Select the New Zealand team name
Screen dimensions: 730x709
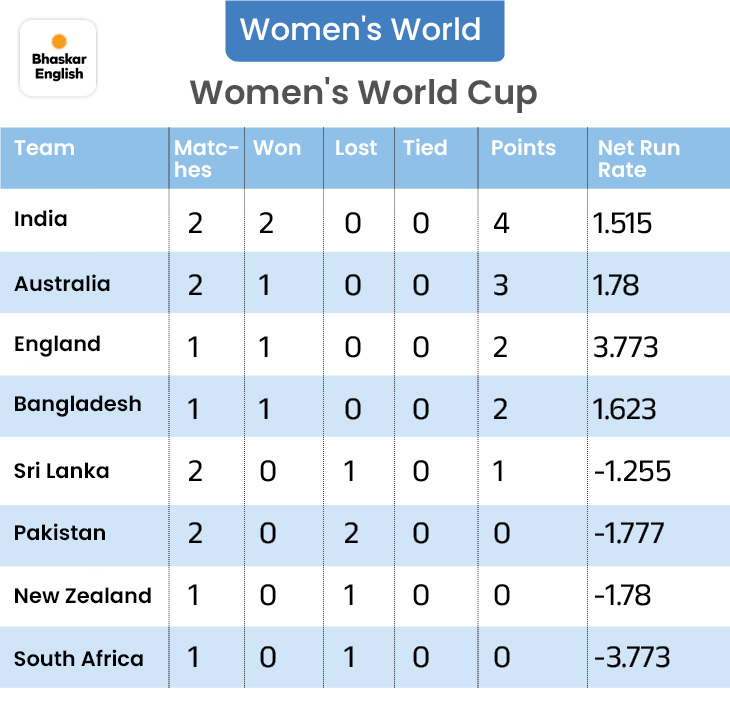[x=83, y=596]
